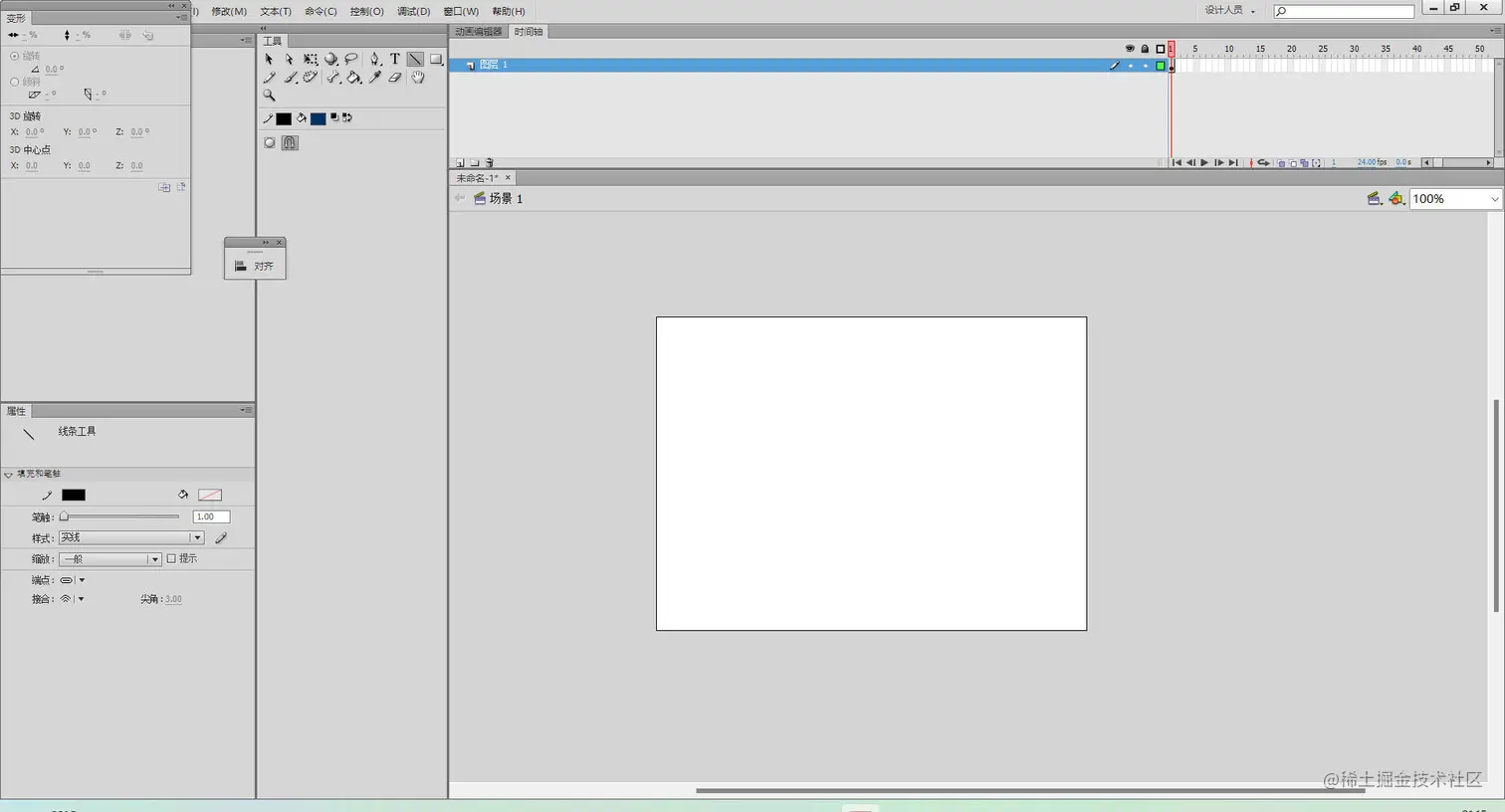
Task: Open the 文本(T) menu
Action: [276, 11]
